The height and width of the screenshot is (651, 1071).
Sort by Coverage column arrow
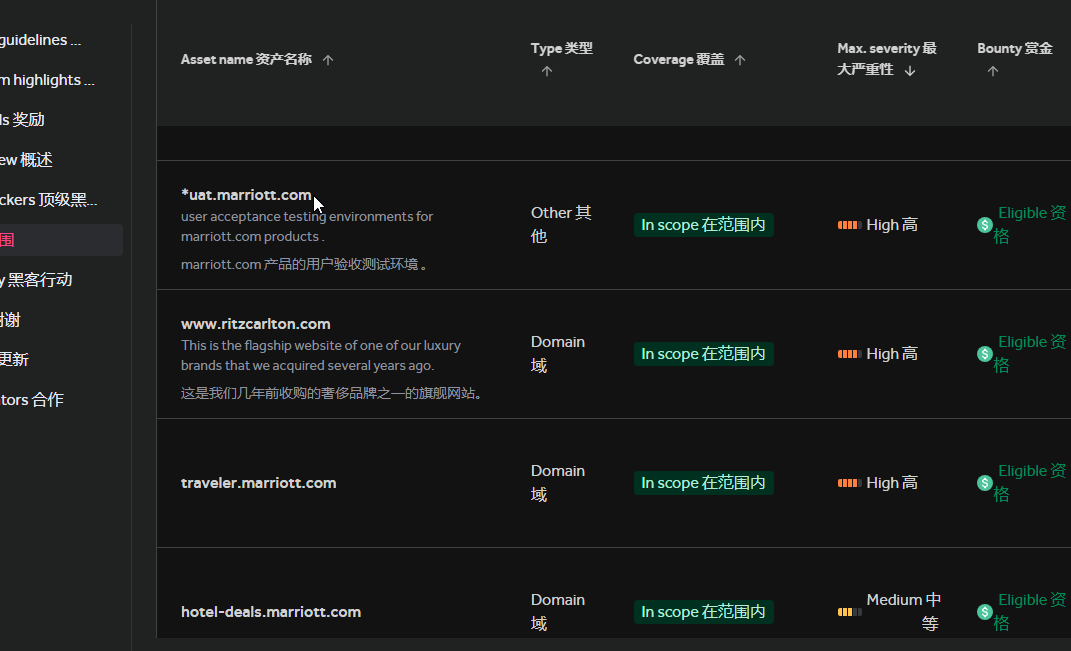[740, 60]
